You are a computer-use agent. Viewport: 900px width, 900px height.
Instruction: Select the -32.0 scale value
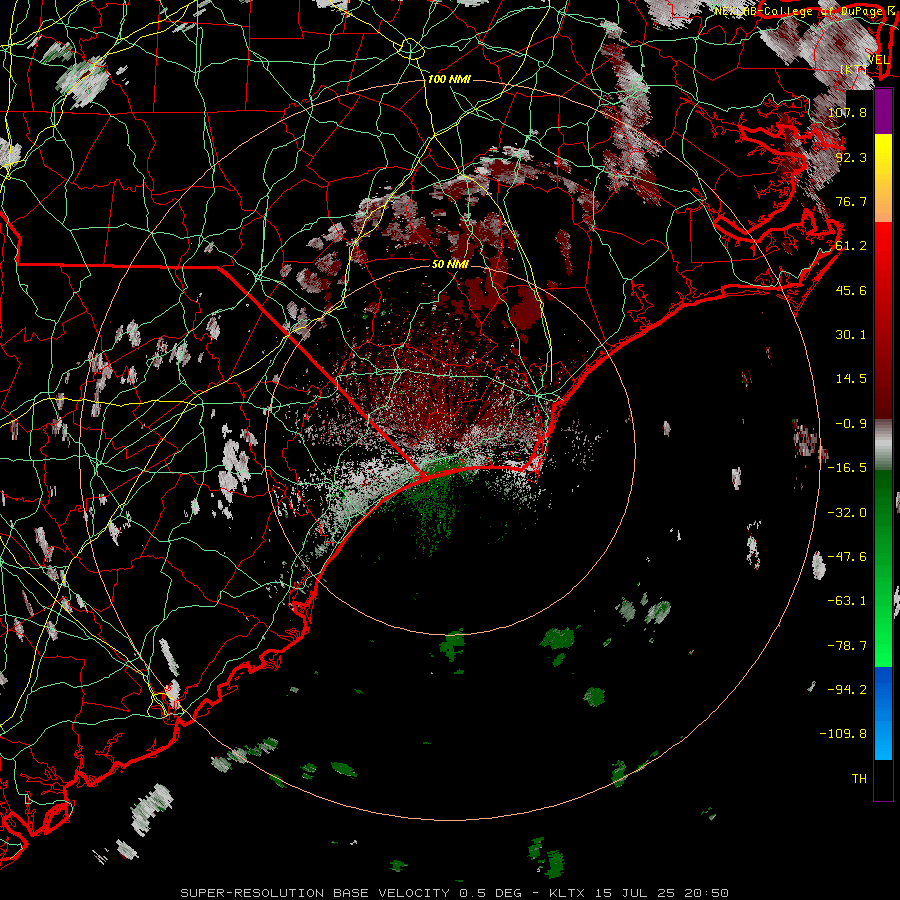click(847, 512)
